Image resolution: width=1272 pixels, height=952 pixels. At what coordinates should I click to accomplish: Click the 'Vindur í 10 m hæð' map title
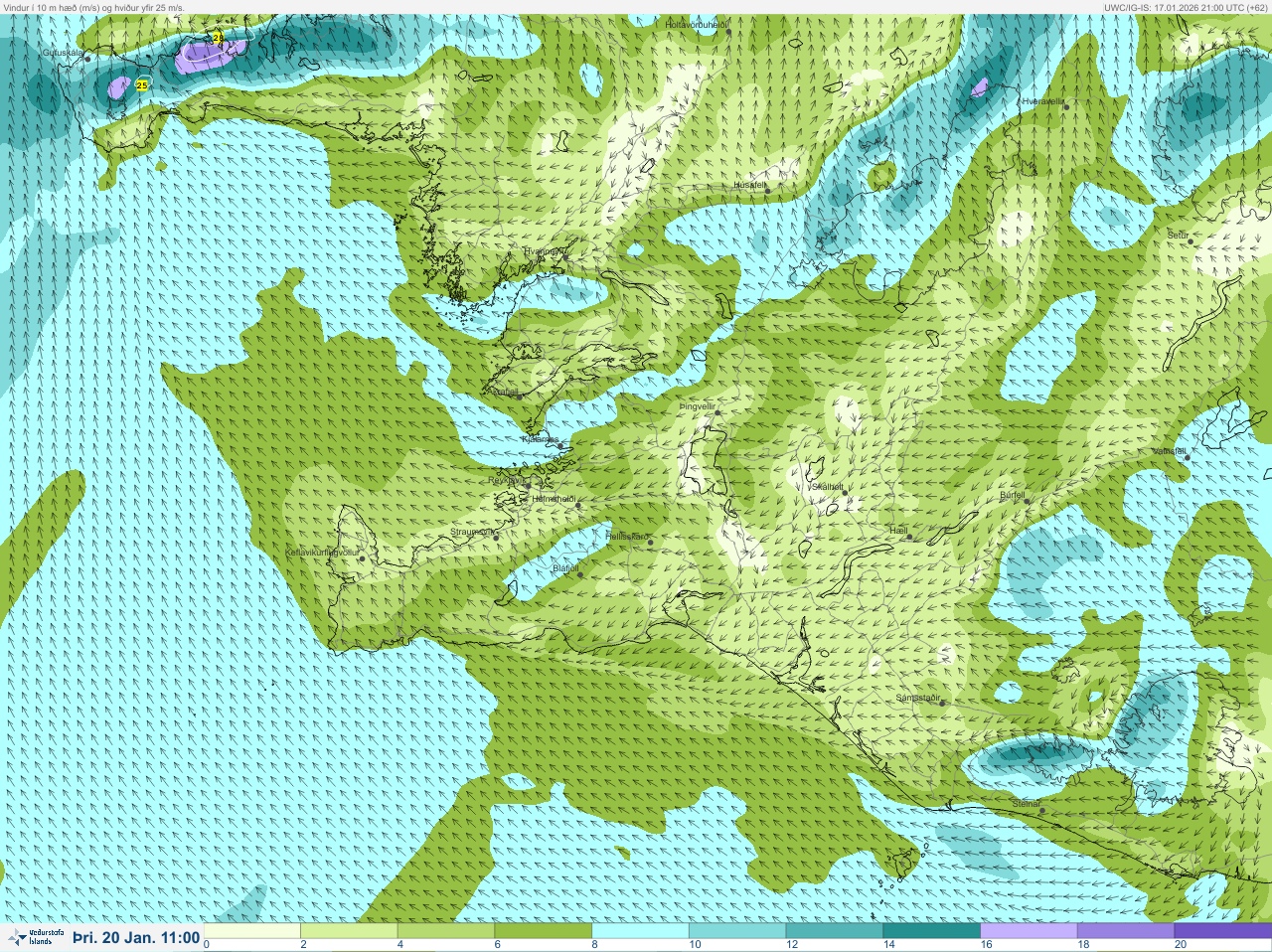pyautogui.click(x=93, y=7)
